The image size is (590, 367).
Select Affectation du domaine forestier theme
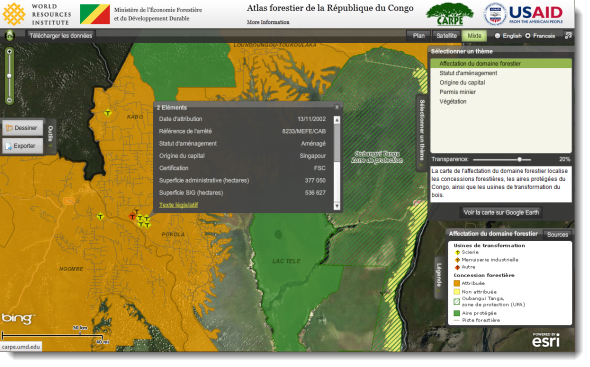(x=501, y=64)
